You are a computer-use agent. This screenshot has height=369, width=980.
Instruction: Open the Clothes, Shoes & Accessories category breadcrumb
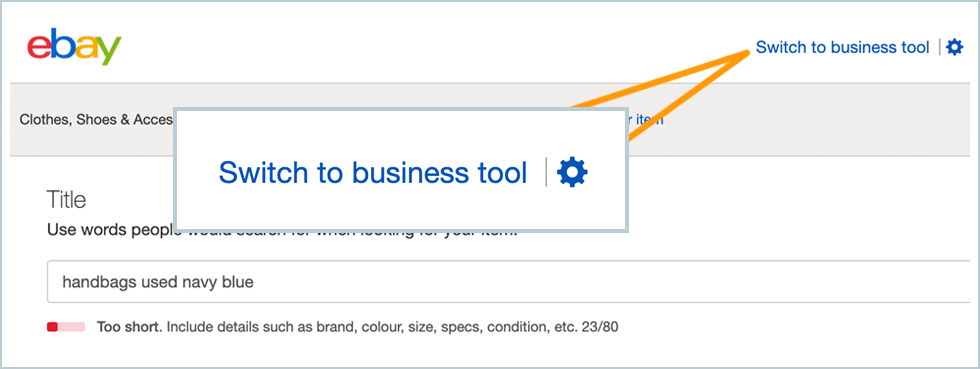96,119
